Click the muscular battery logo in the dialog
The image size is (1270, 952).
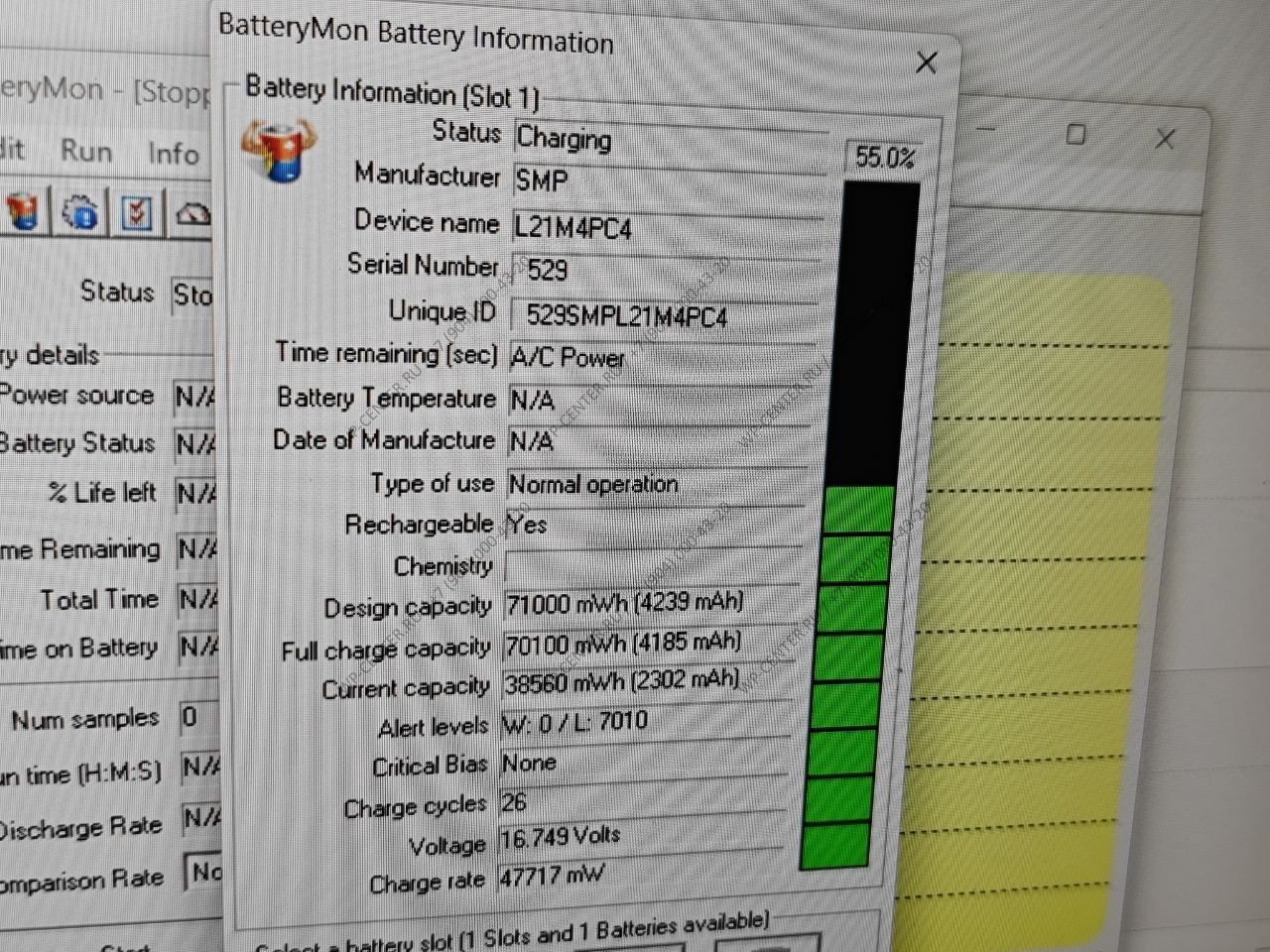pyautogui.click(x=278, y=151)
